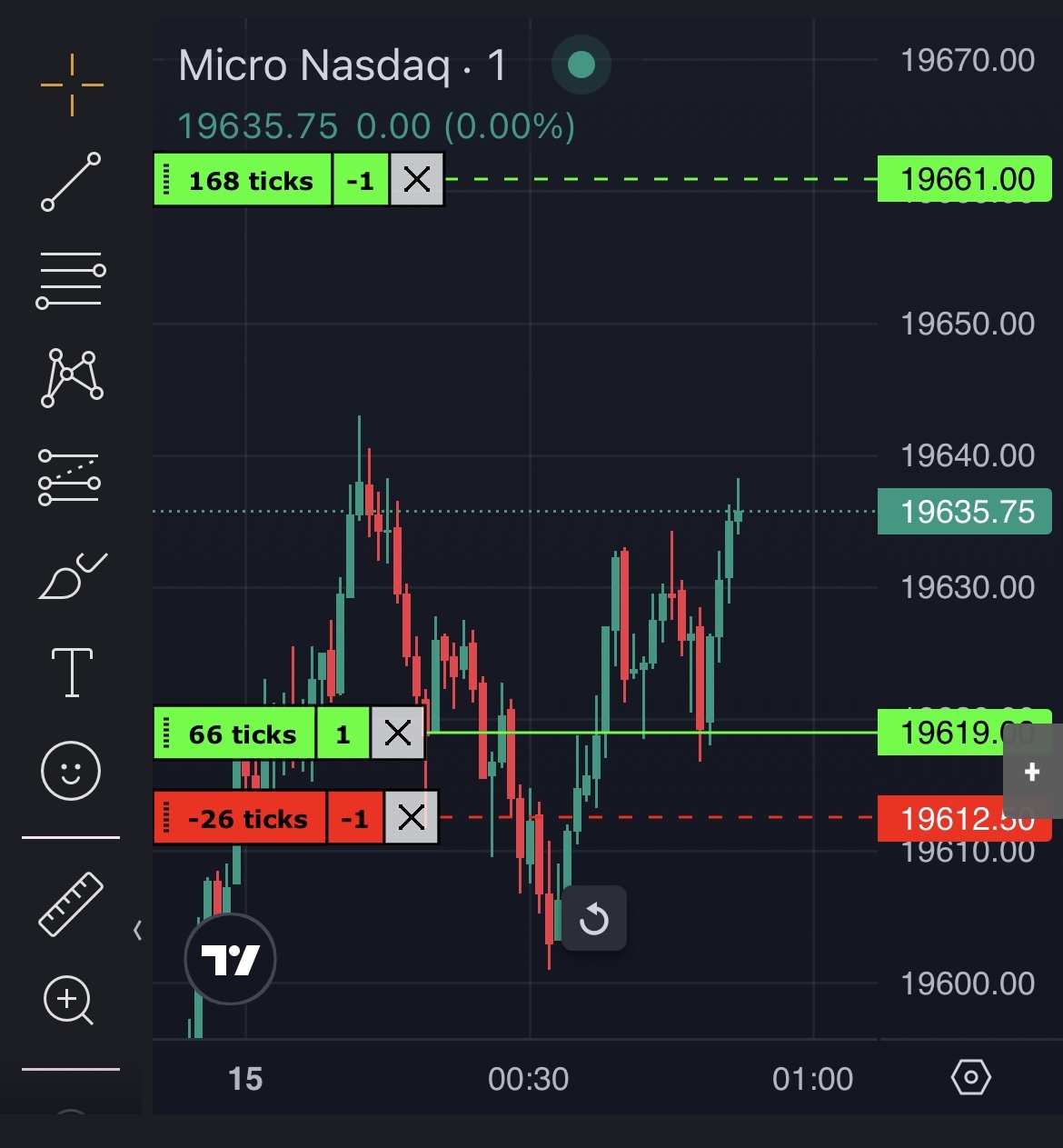Click the -26 ticks stop label
The width and height of the screenshot is (1063, 1148).
[240, 818]
